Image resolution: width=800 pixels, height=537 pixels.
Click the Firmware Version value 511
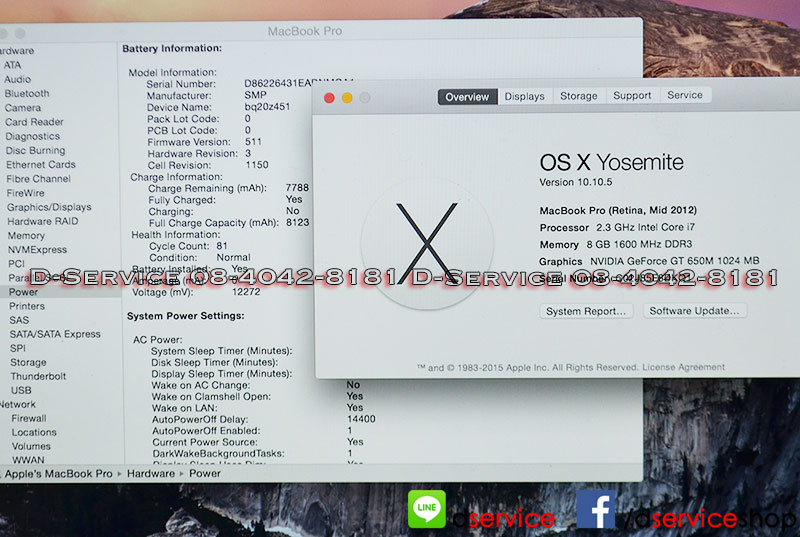pyautogui.click(x=253, y=142)
